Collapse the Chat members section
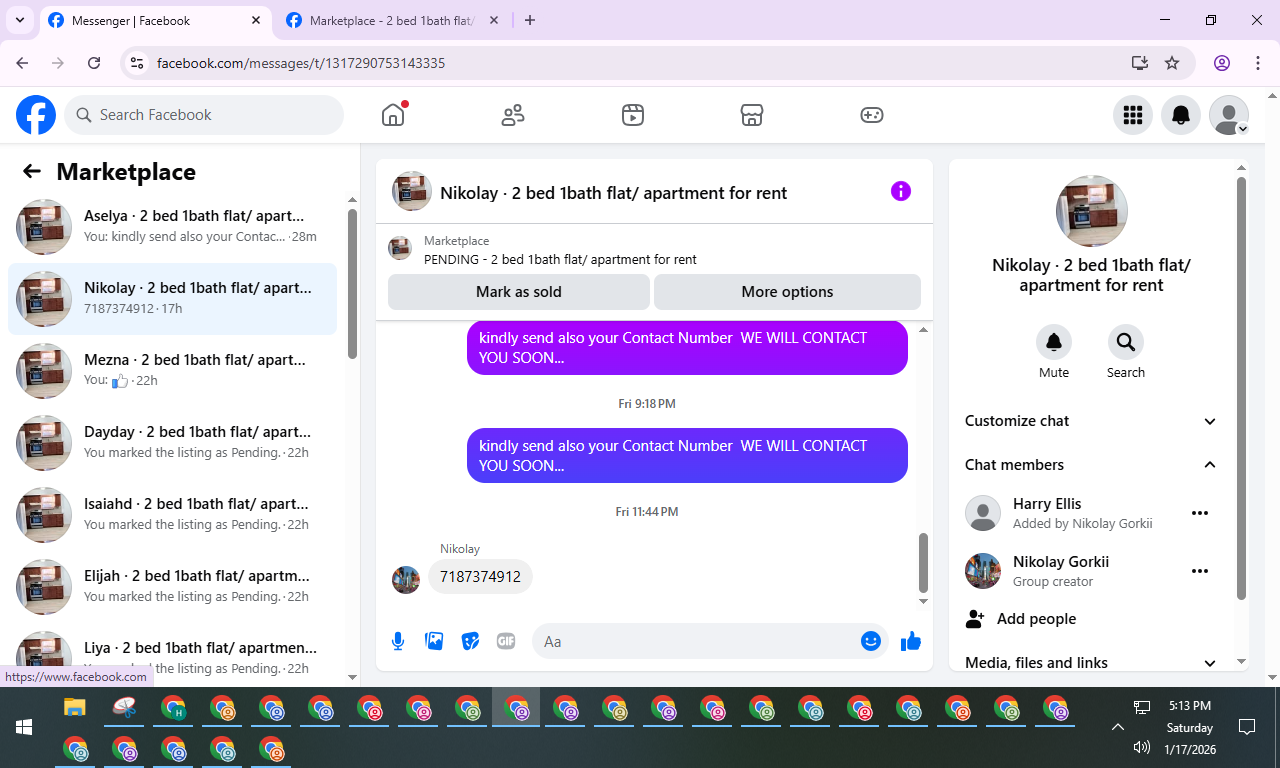The image size is (1280, 768). [x=1092, y=465]
